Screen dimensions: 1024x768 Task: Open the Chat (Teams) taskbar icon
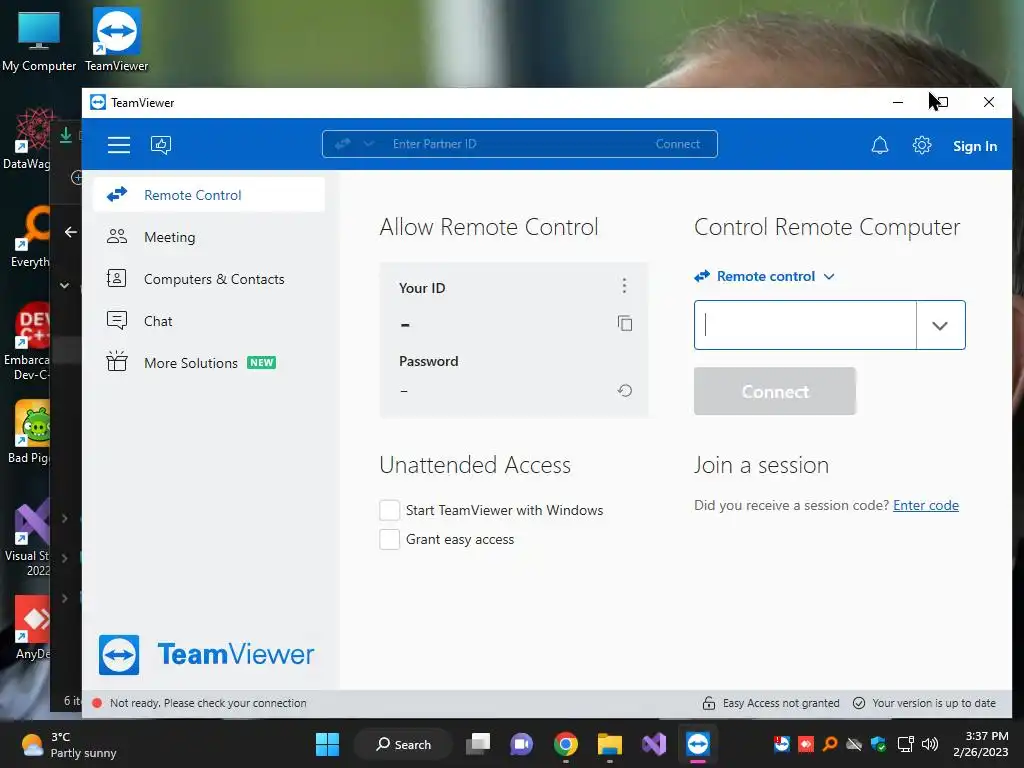pyautogui.click(x=522, y=744)
